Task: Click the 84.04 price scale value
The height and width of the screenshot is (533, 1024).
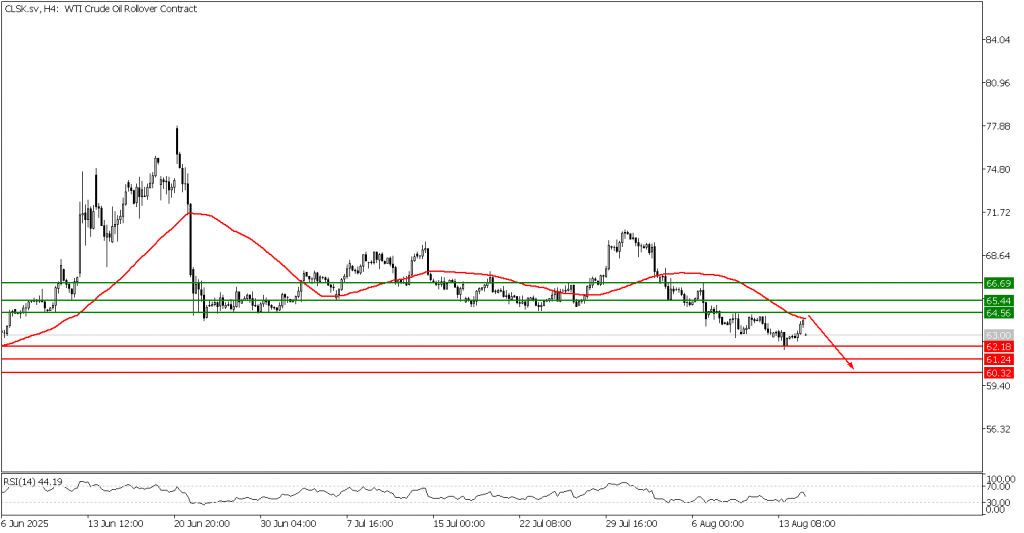Action: 999,40
